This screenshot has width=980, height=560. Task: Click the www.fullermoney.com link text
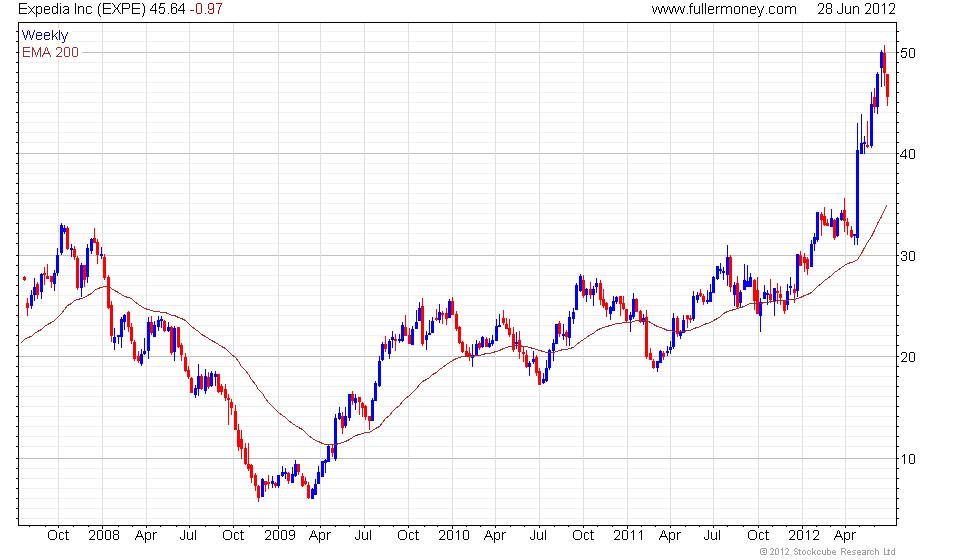coord(724,9)
